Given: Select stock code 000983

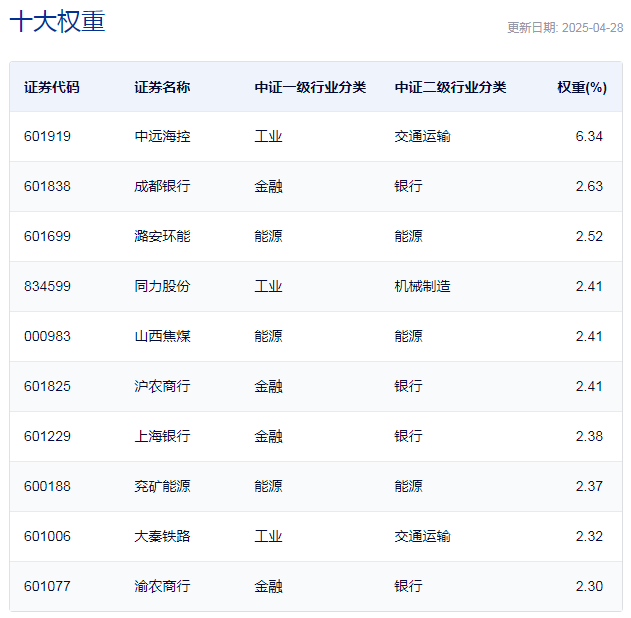Looking at the screenshot, I should point(47,336).
